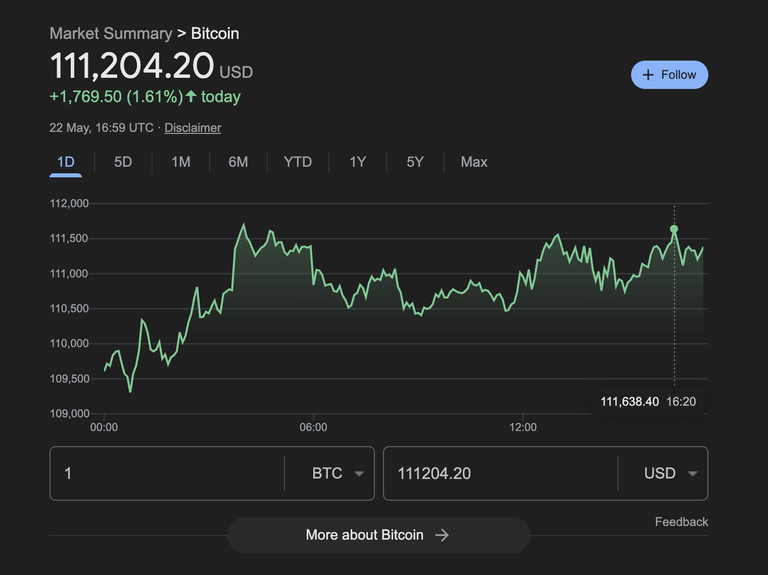Open More about Bitcoin

(379, 535)
